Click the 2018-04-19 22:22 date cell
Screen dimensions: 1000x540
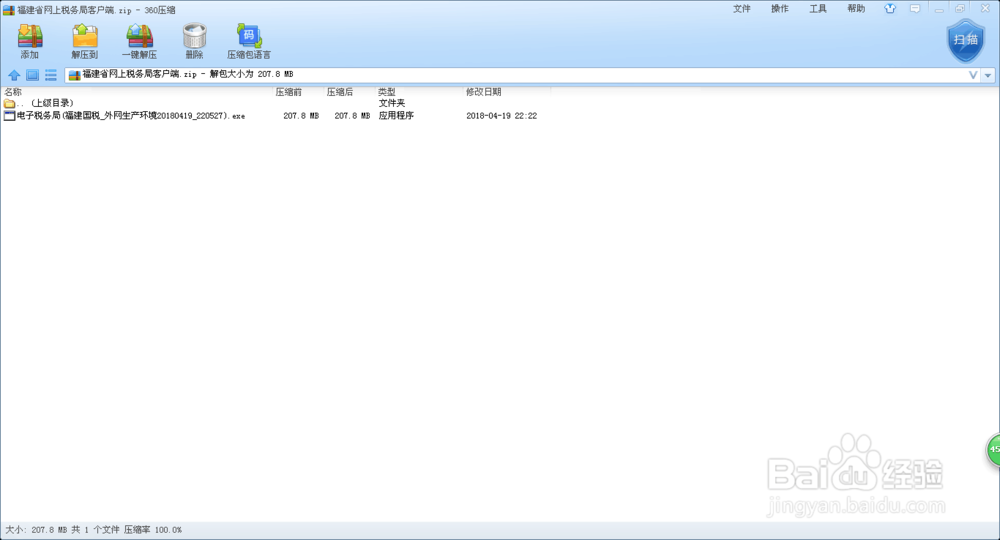pos(501,116)
